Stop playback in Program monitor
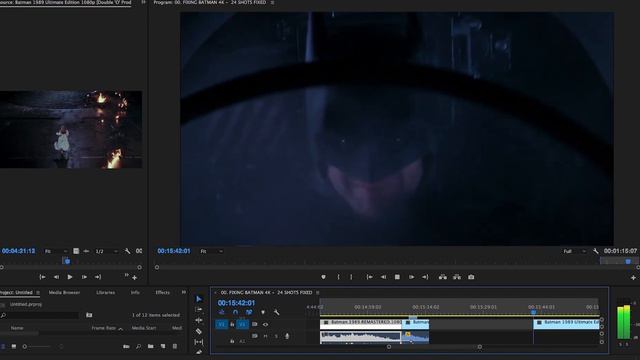Screen dimensions: 640x360 point(397,277)
